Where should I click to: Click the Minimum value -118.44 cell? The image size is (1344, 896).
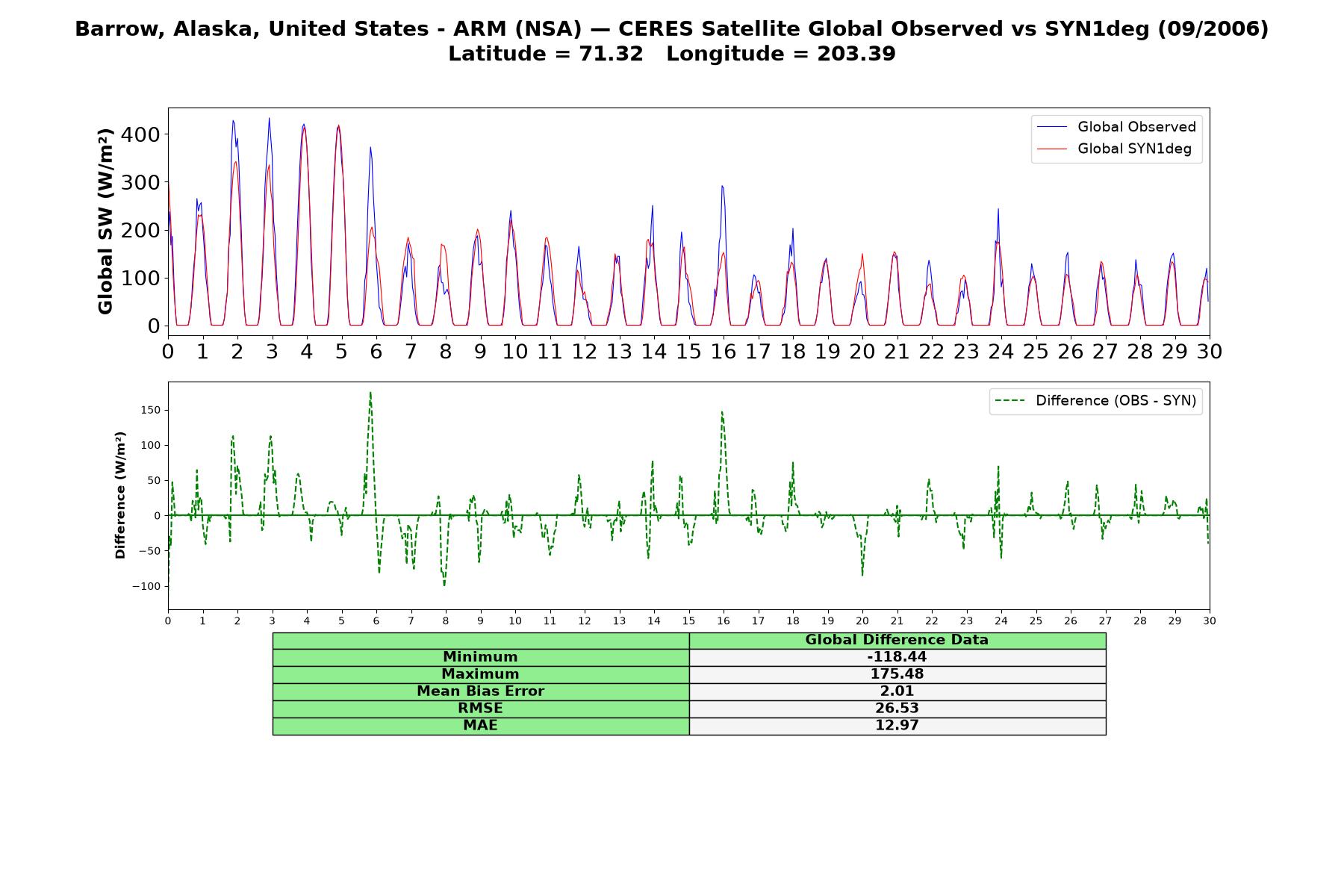[x=897, y=657]
